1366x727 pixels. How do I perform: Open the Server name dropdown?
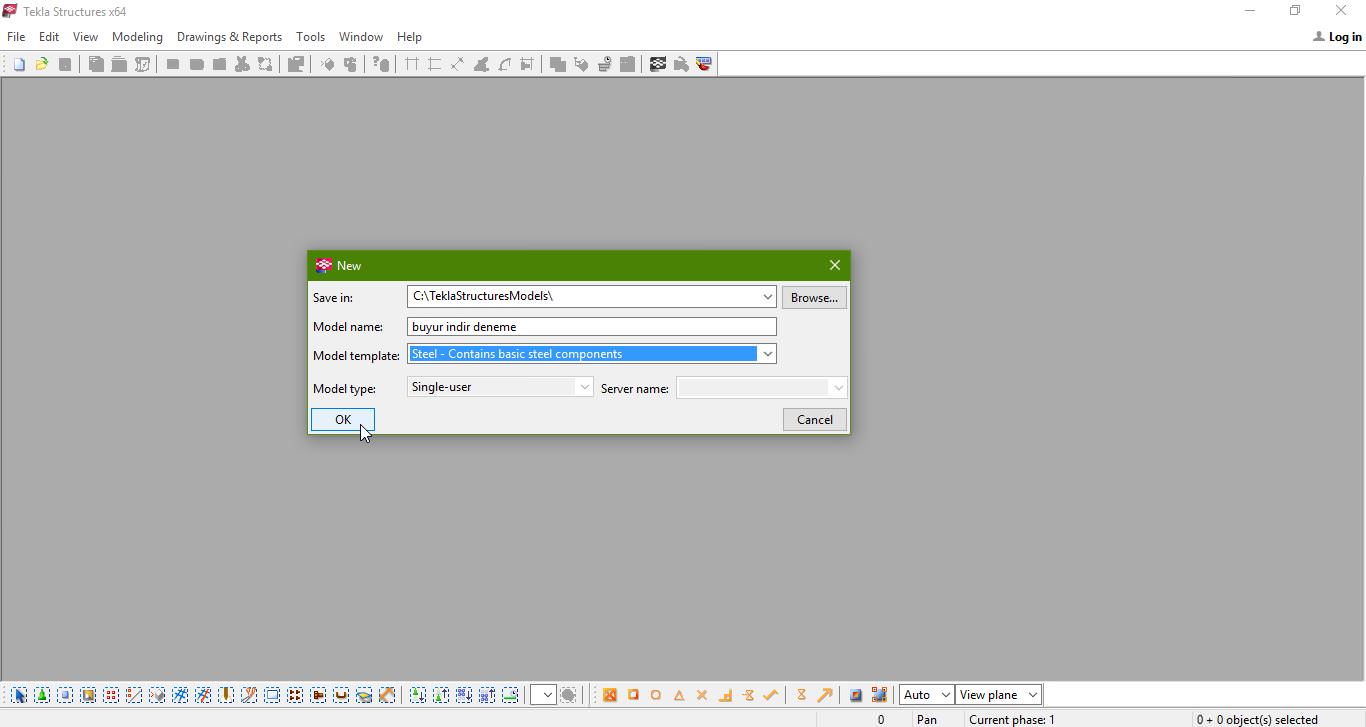762,388
